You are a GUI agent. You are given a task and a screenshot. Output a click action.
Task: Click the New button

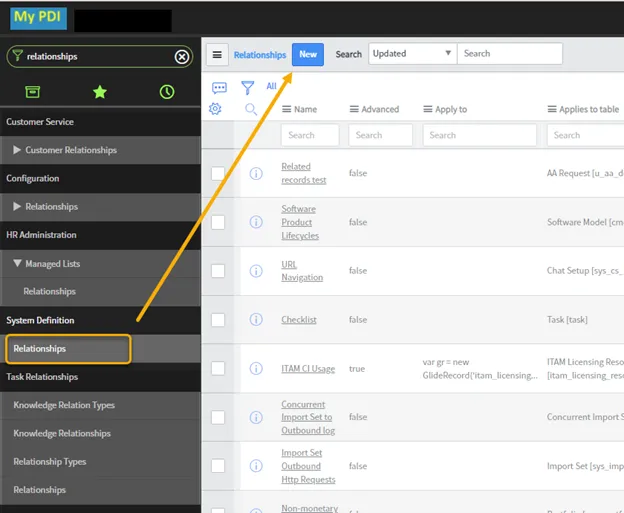(308, 55)
